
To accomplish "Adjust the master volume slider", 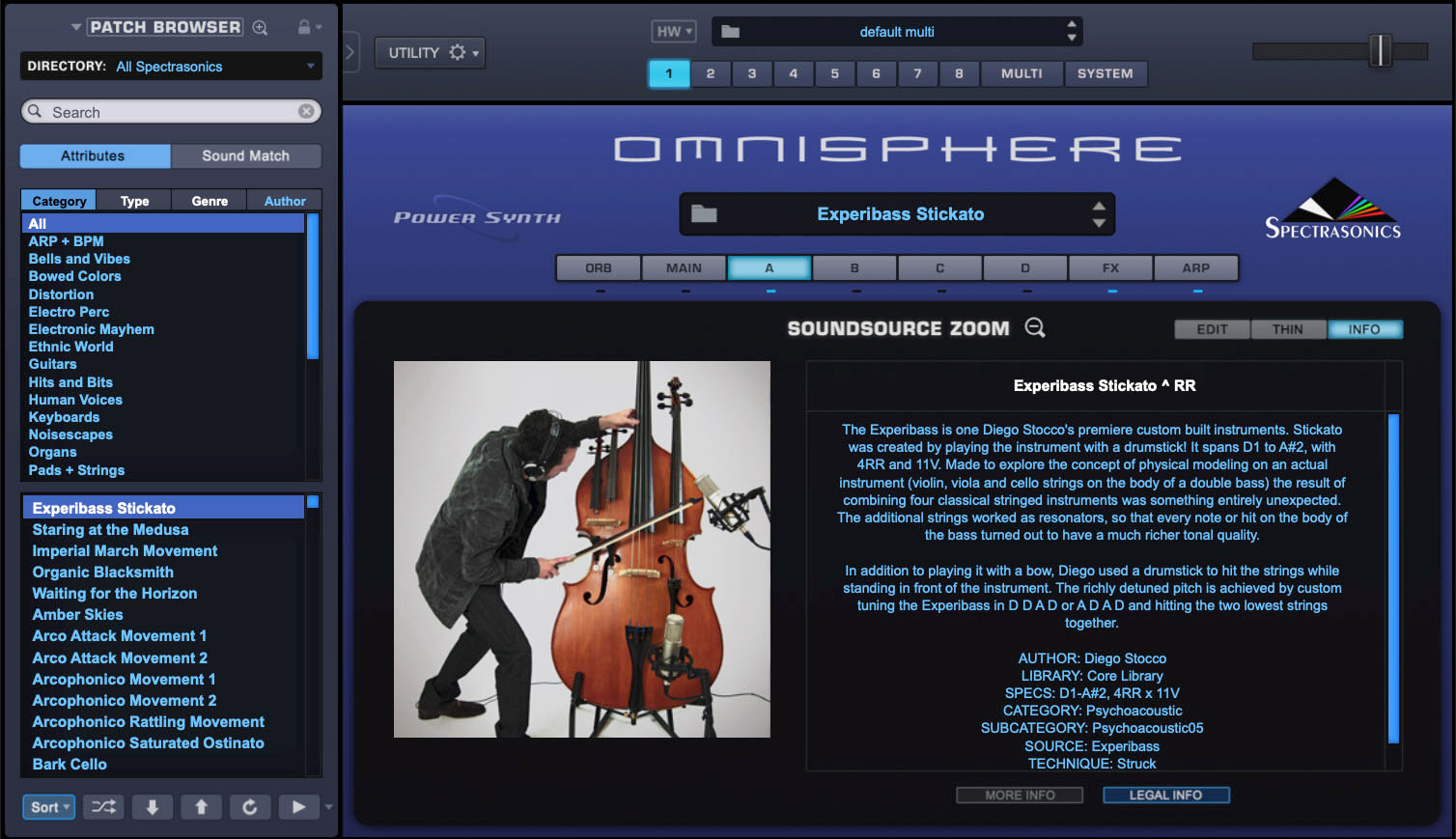I will click(x=1381, y=50).
